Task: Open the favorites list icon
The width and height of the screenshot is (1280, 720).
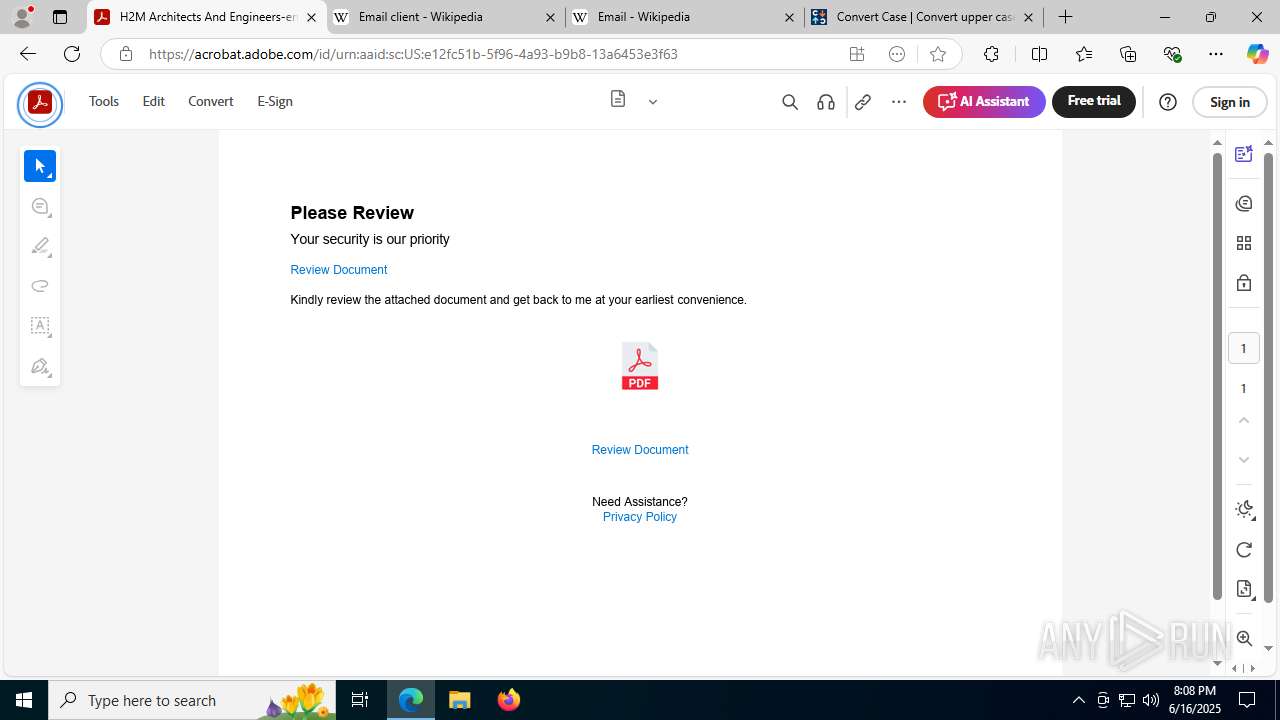Action: pos(1084,54)
